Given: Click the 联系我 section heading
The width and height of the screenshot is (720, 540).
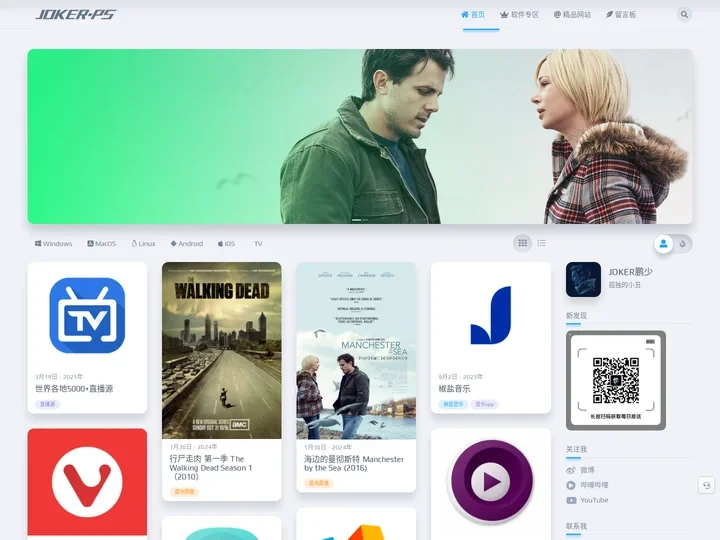Looking at the screenshot, I should (576, 526).
